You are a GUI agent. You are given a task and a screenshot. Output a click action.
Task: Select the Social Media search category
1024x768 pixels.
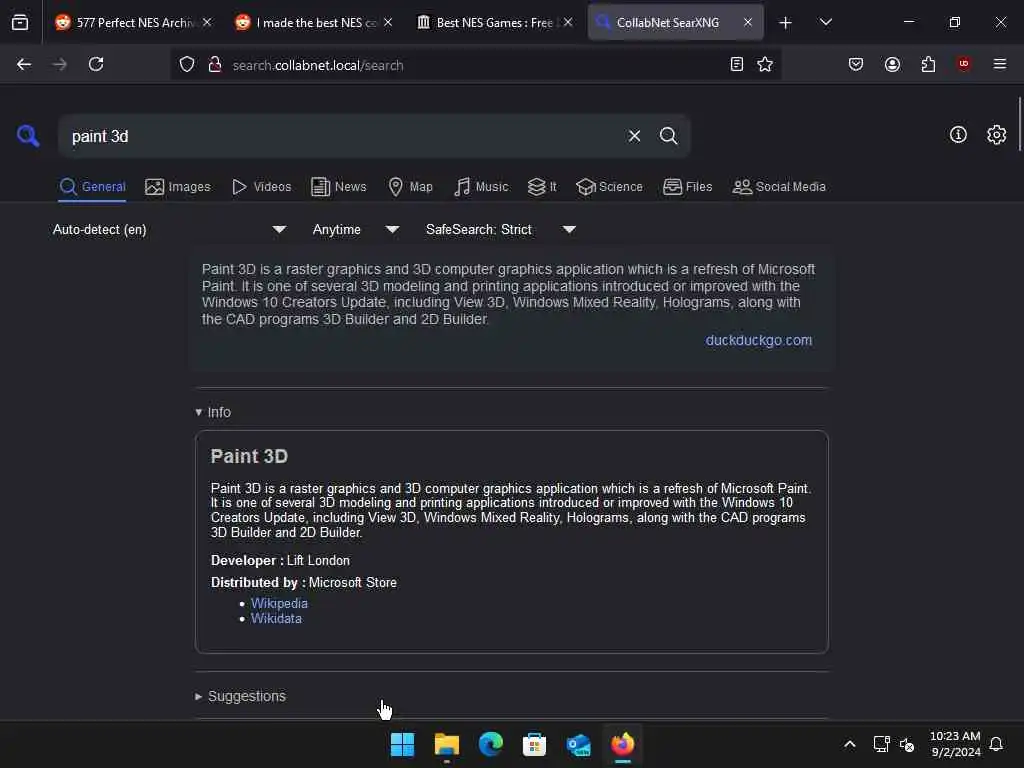pyautogui.click(x=778, y=187)
